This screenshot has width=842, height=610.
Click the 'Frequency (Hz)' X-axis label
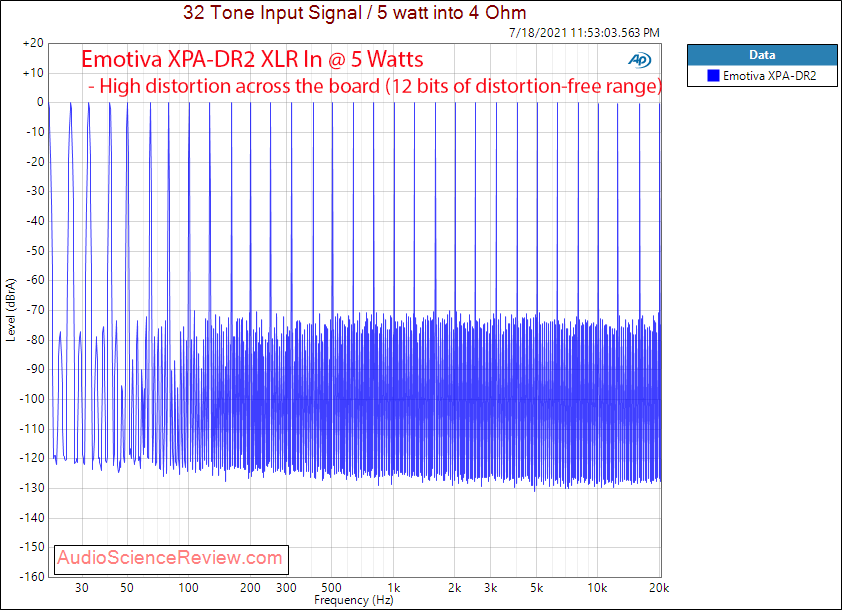[354, 600]
